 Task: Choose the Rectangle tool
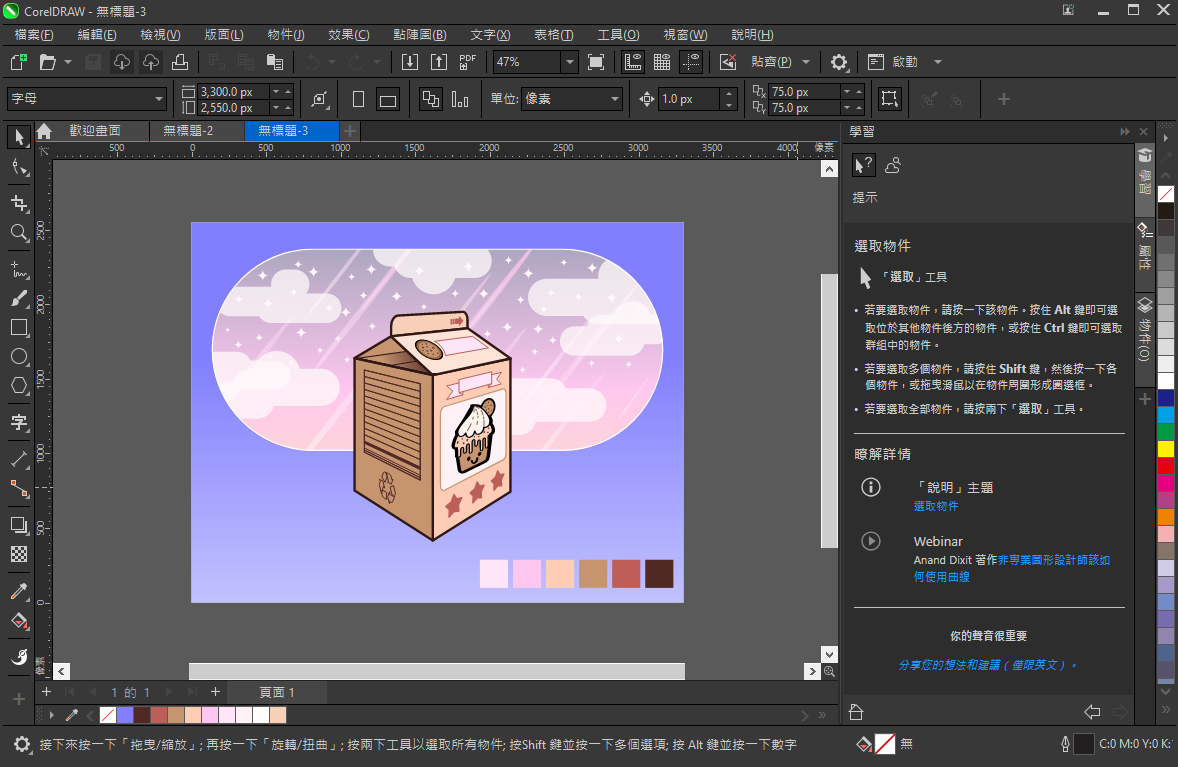(19, 327)
